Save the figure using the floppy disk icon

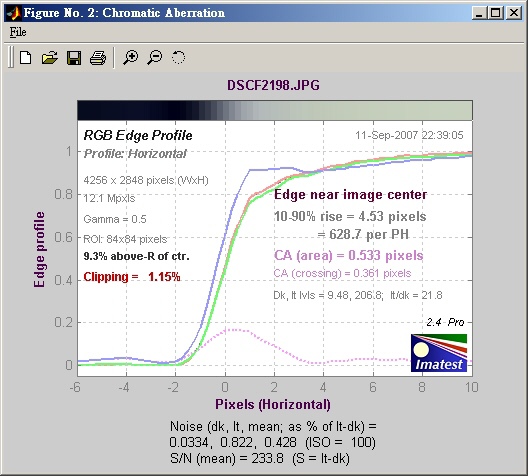pos(74,58)
